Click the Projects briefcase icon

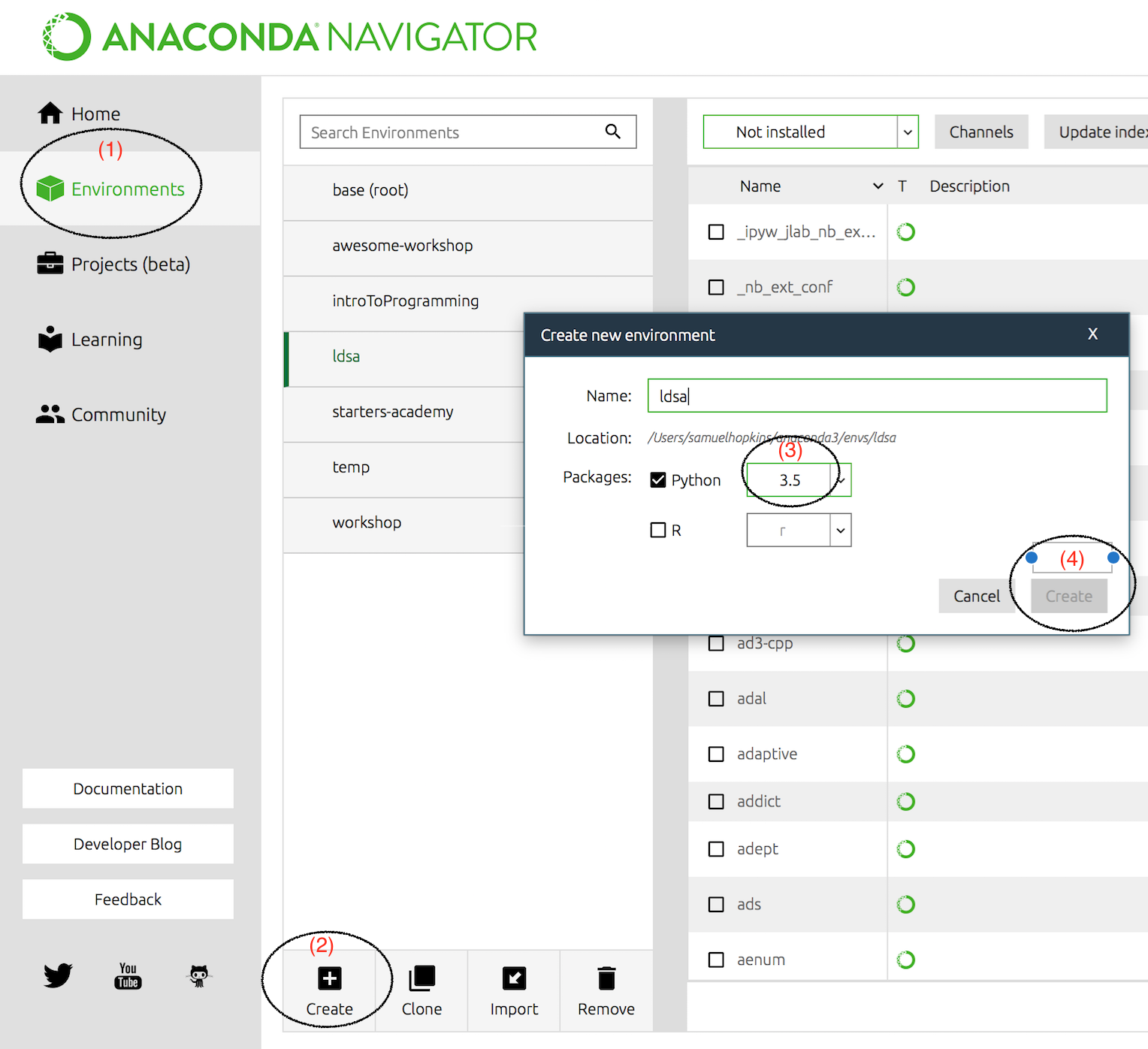point(50,263)
